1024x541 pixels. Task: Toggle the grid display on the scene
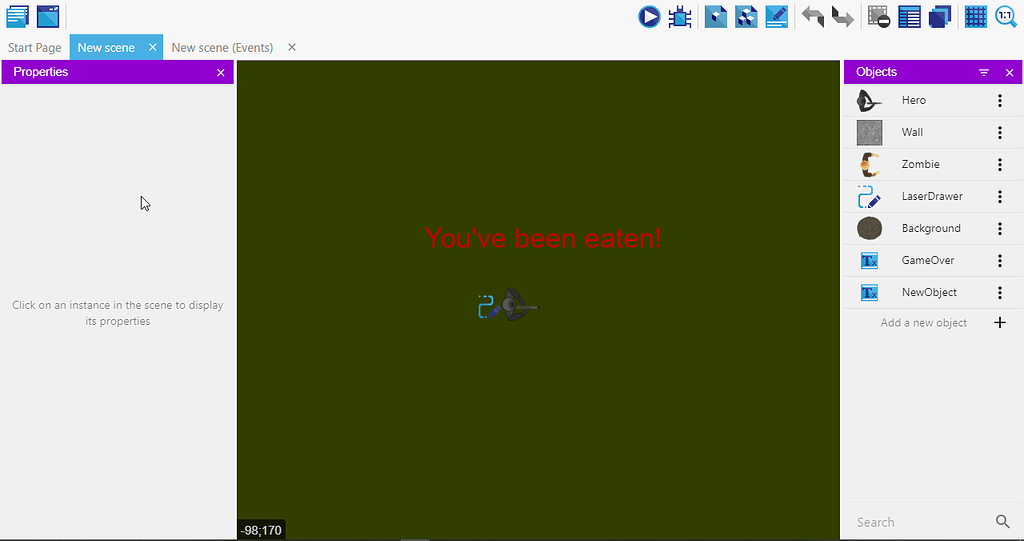pos(975,16)
